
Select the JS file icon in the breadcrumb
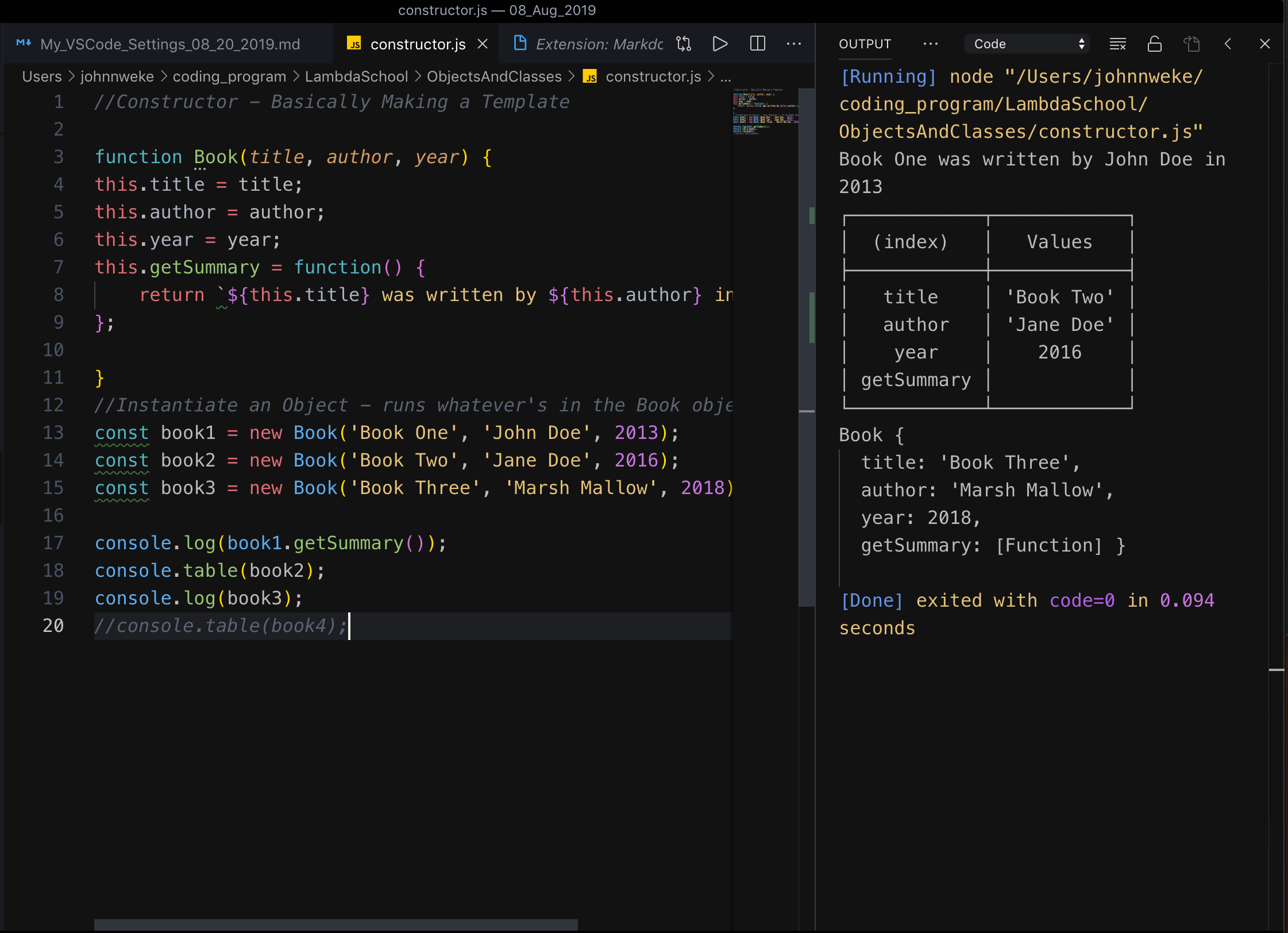[x=590, y=76]
